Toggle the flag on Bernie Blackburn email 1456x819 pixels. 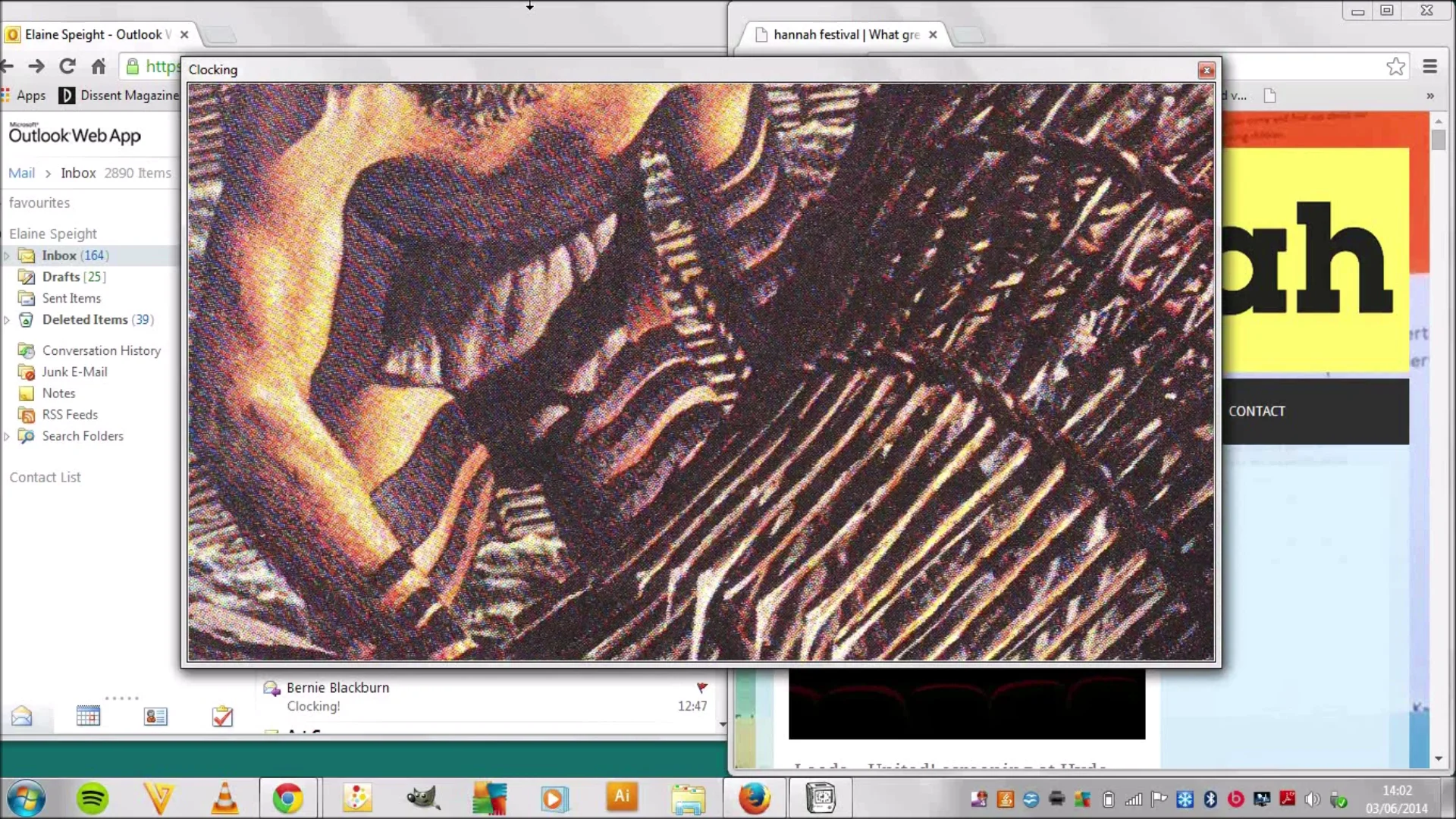click(x=701, y=687)
